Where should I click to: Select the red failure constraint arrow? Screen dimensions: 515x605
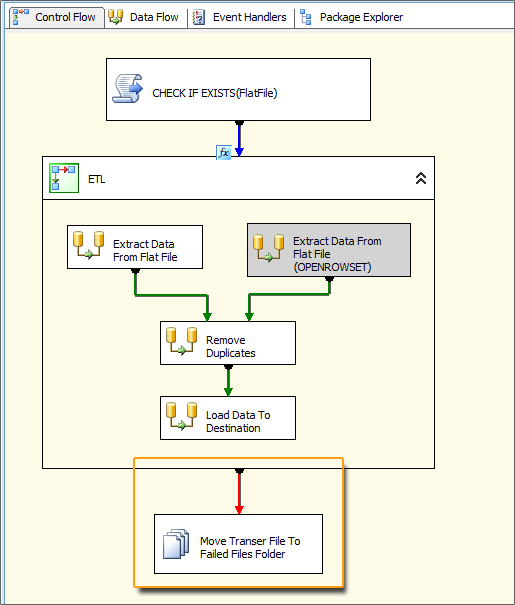(x=239, y=492)
